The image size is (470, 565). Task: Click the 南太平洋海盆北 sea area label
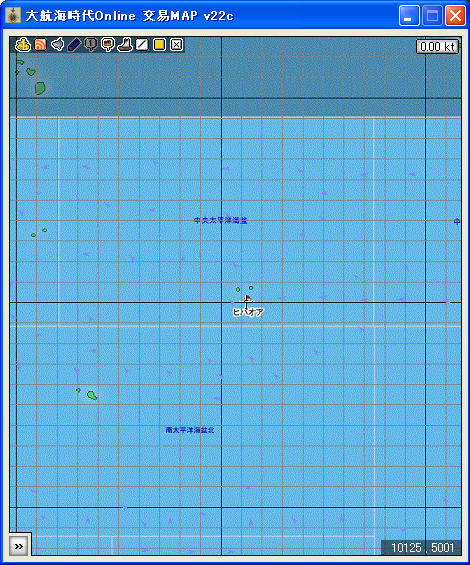190,430
